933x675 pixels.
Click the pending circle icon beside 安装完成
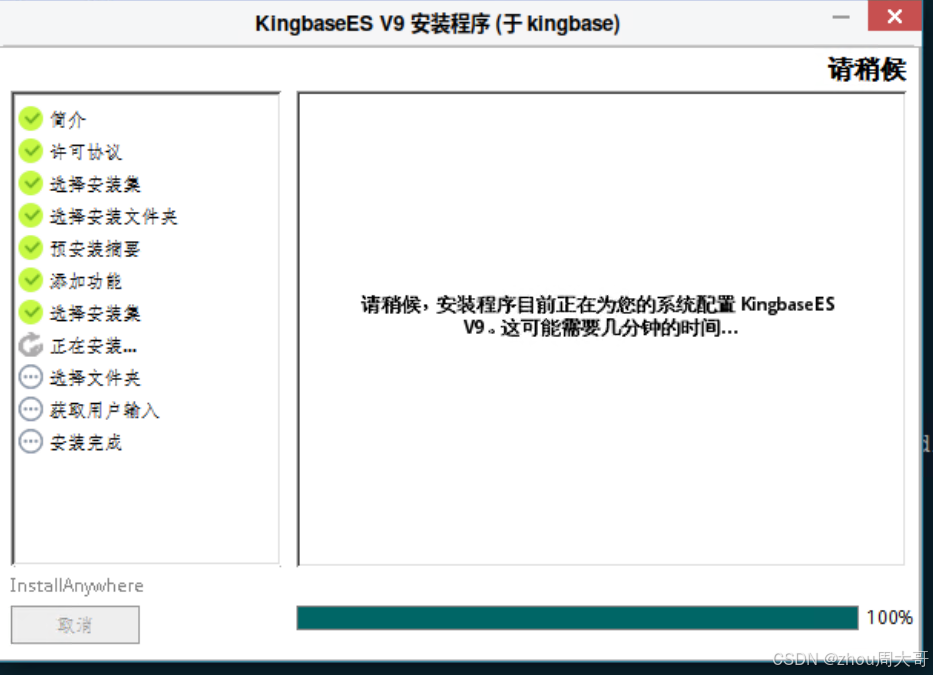30,442
